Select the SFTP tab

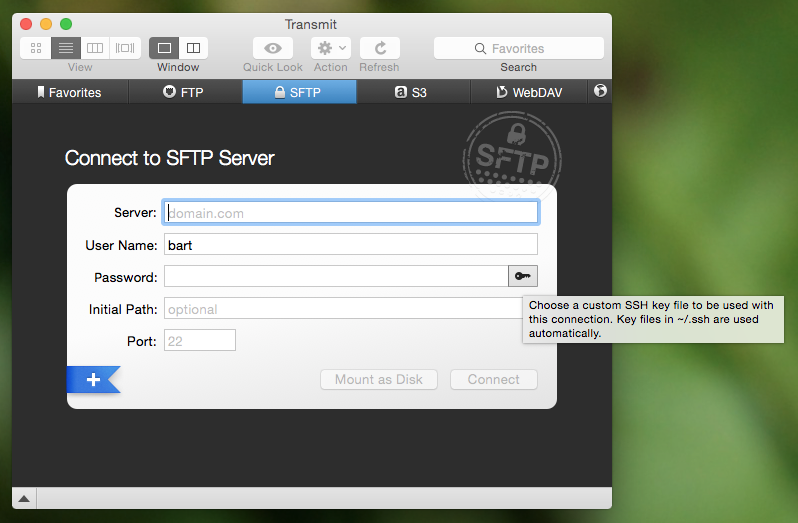point(299,92)
